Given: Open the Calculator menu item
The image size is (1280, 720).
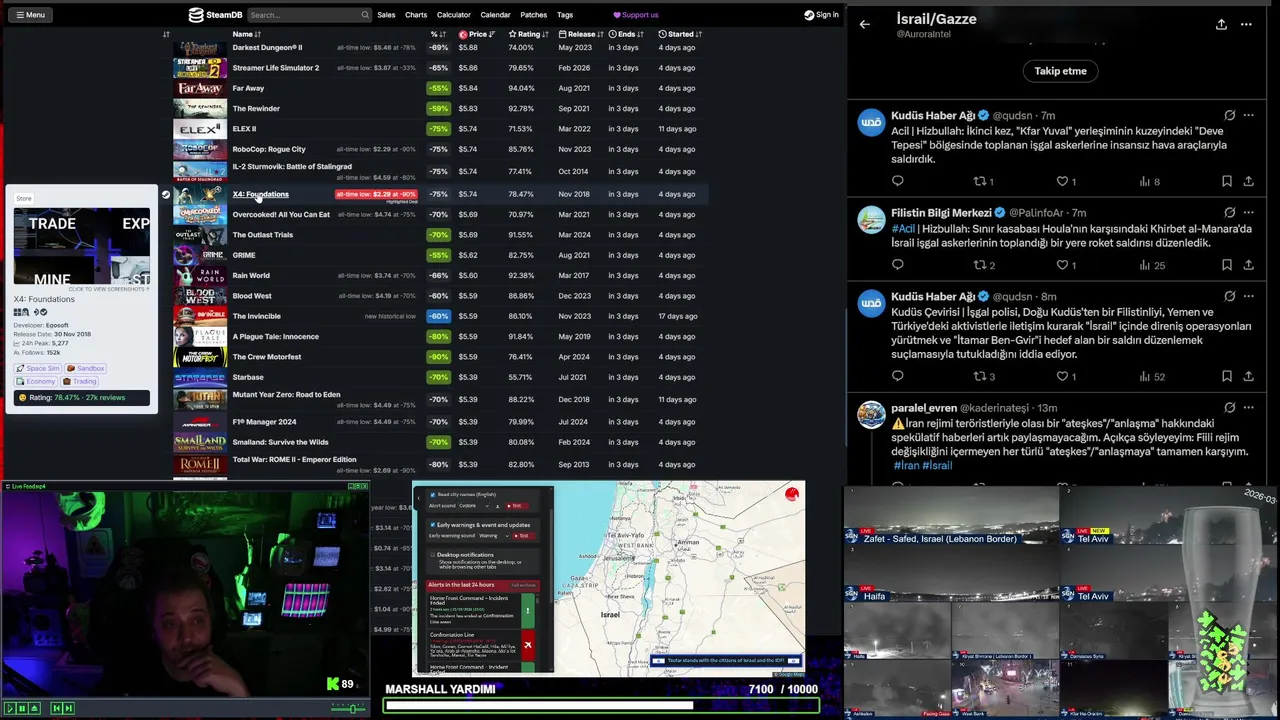Looking at the screenshot, I should point(454,15).
